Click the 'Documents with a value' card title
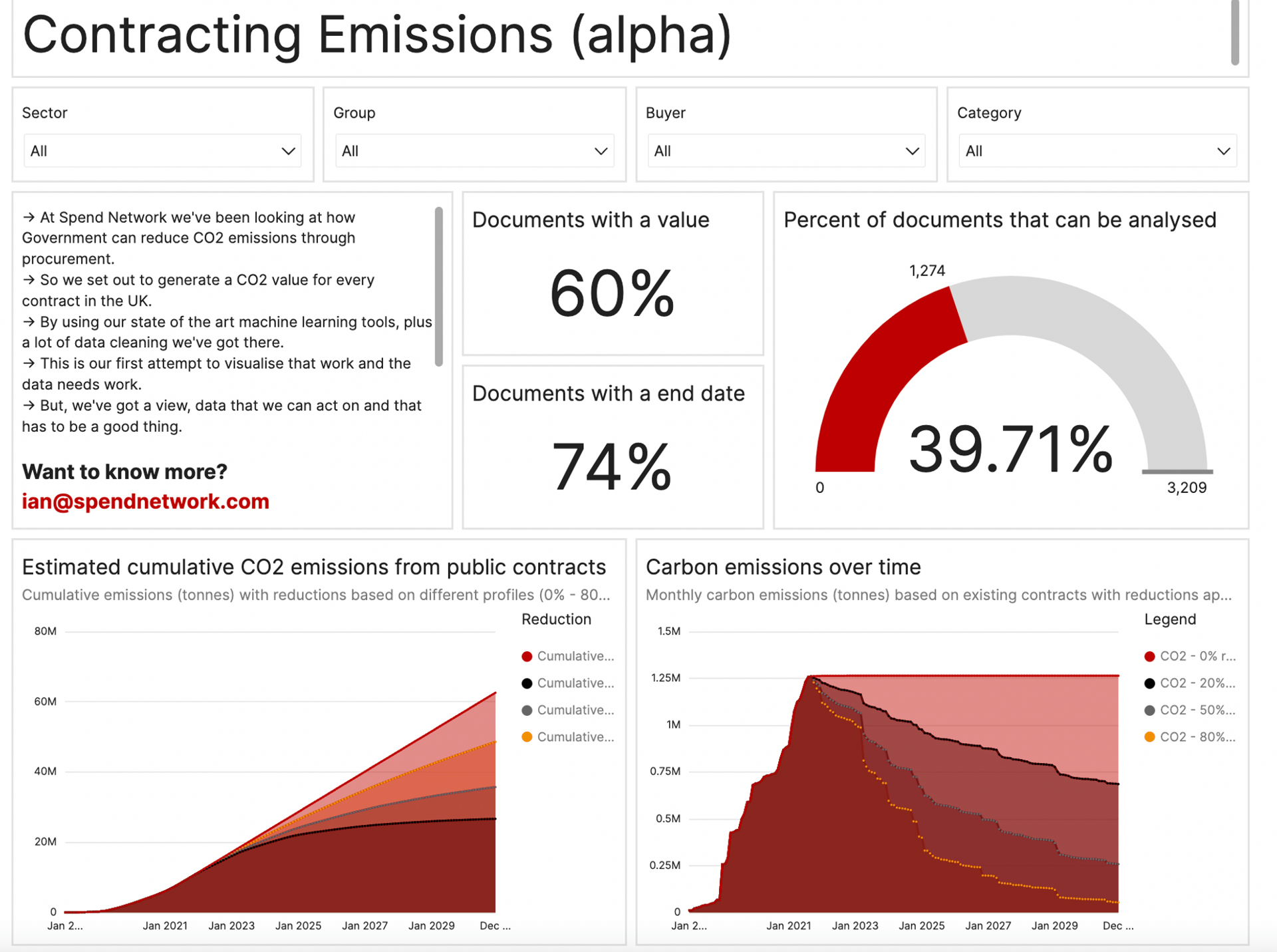The height and width of the screenshot is (952, 1277). (x=591, y=220)
